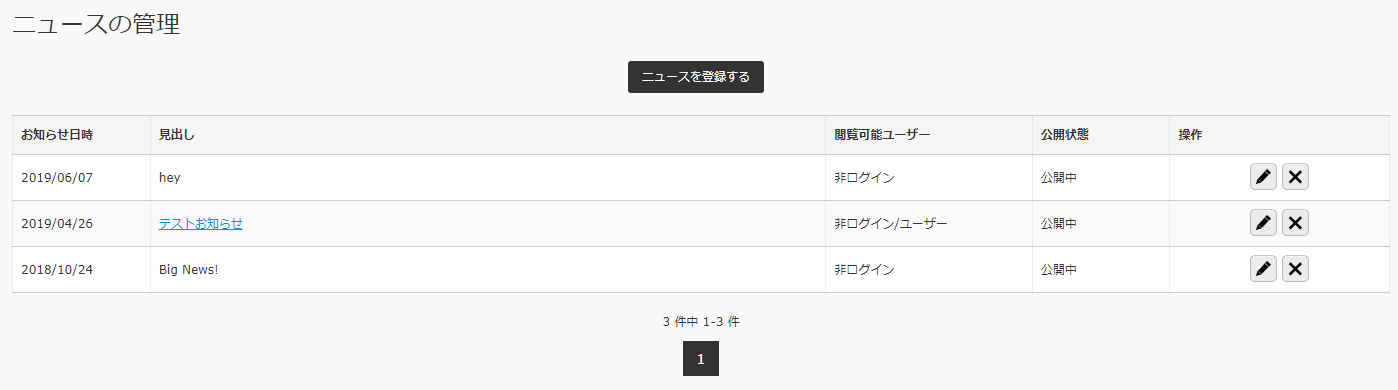
Task: Edit the 'hey' news entry with pencil icon
Action: pos(1263,177)
